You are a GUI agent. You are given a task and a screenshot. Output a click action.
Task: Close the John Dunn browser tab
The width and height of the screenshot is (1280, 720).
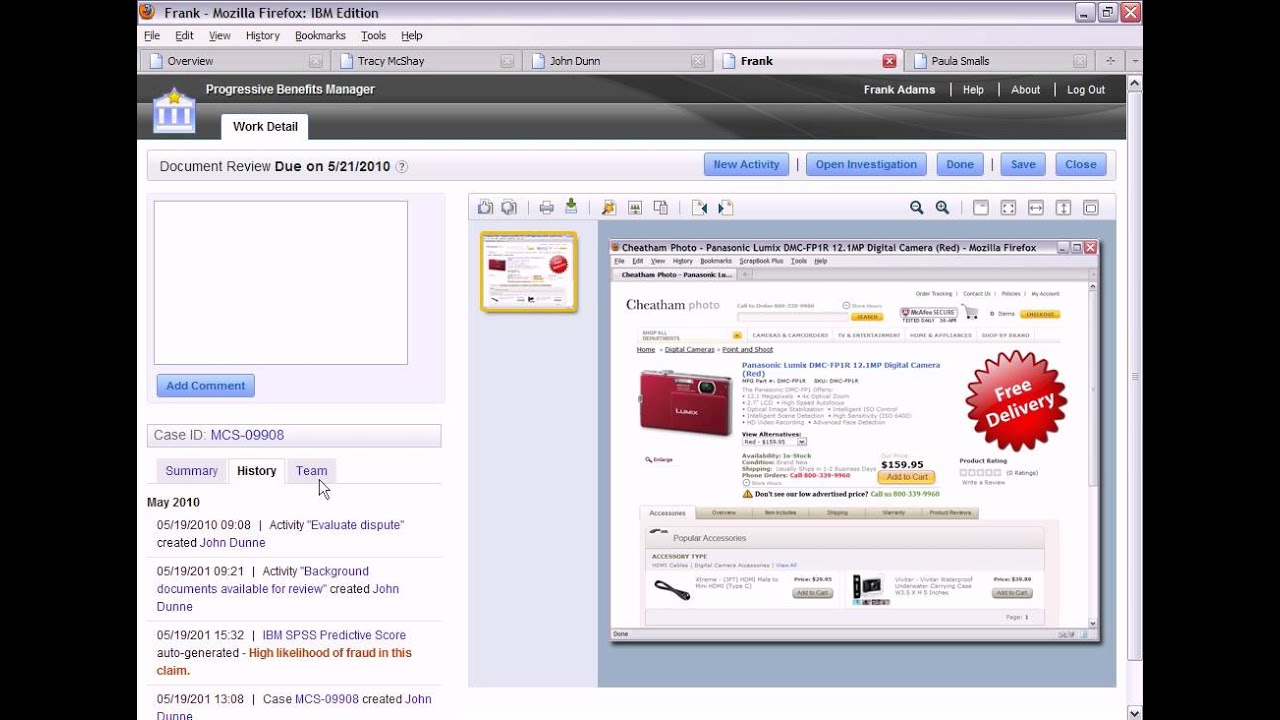tap(698, 61)
